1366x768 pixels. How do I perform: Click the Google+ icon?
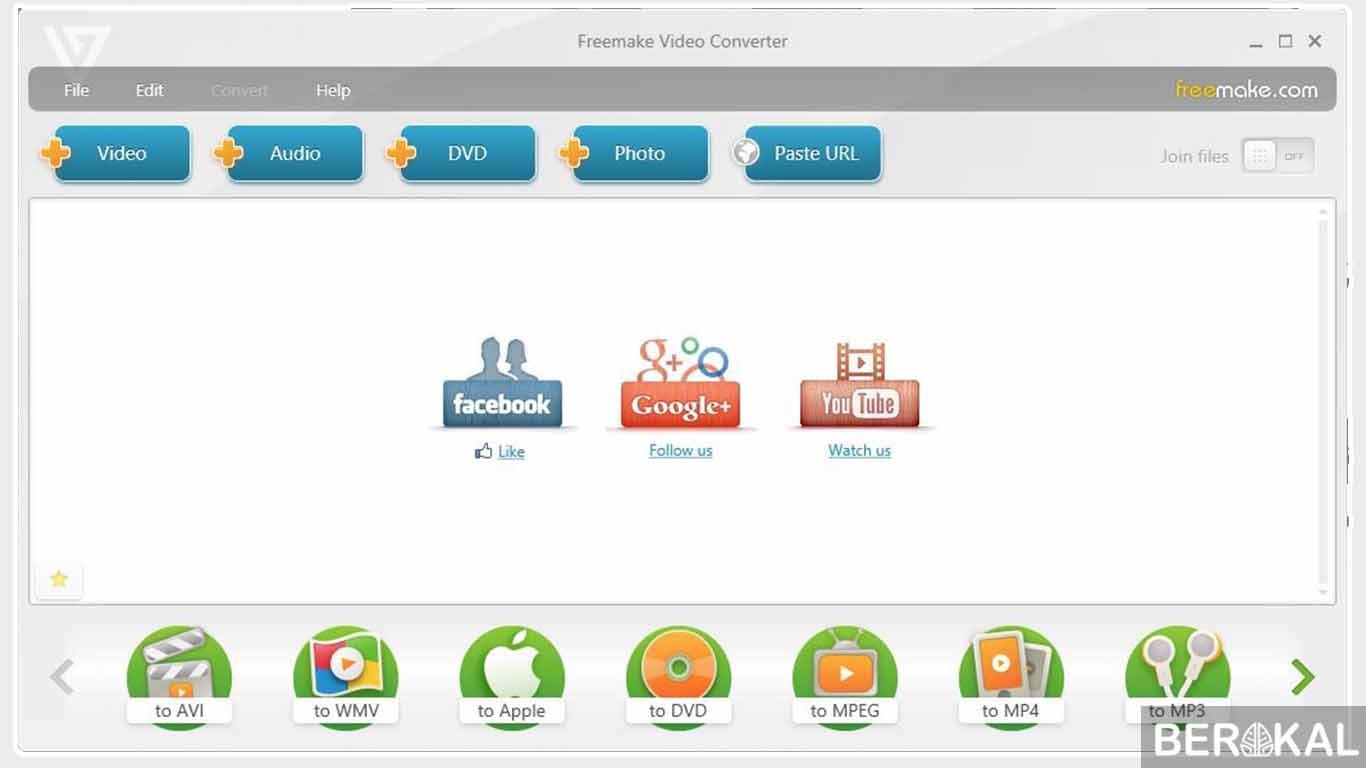coord(680,384)
